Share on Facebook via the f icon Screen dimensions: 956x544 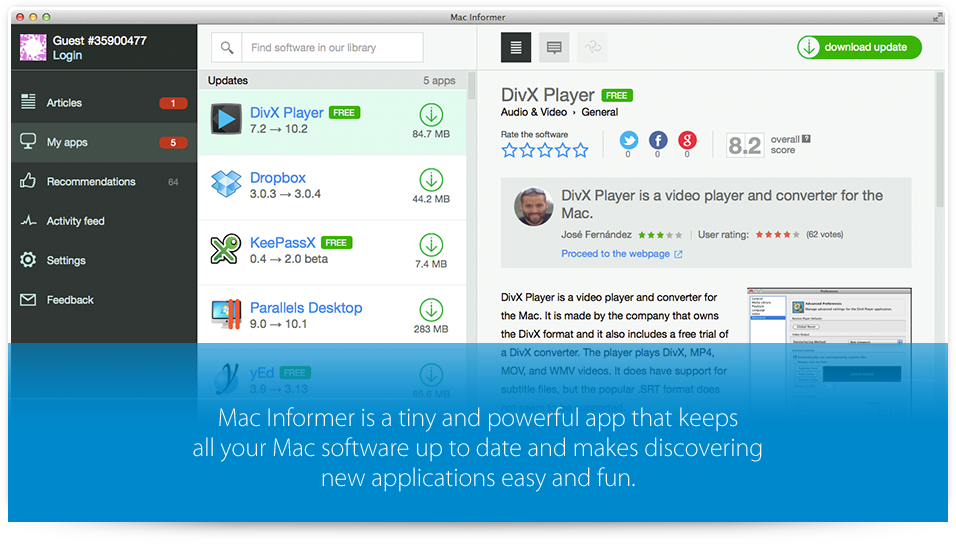658,140
